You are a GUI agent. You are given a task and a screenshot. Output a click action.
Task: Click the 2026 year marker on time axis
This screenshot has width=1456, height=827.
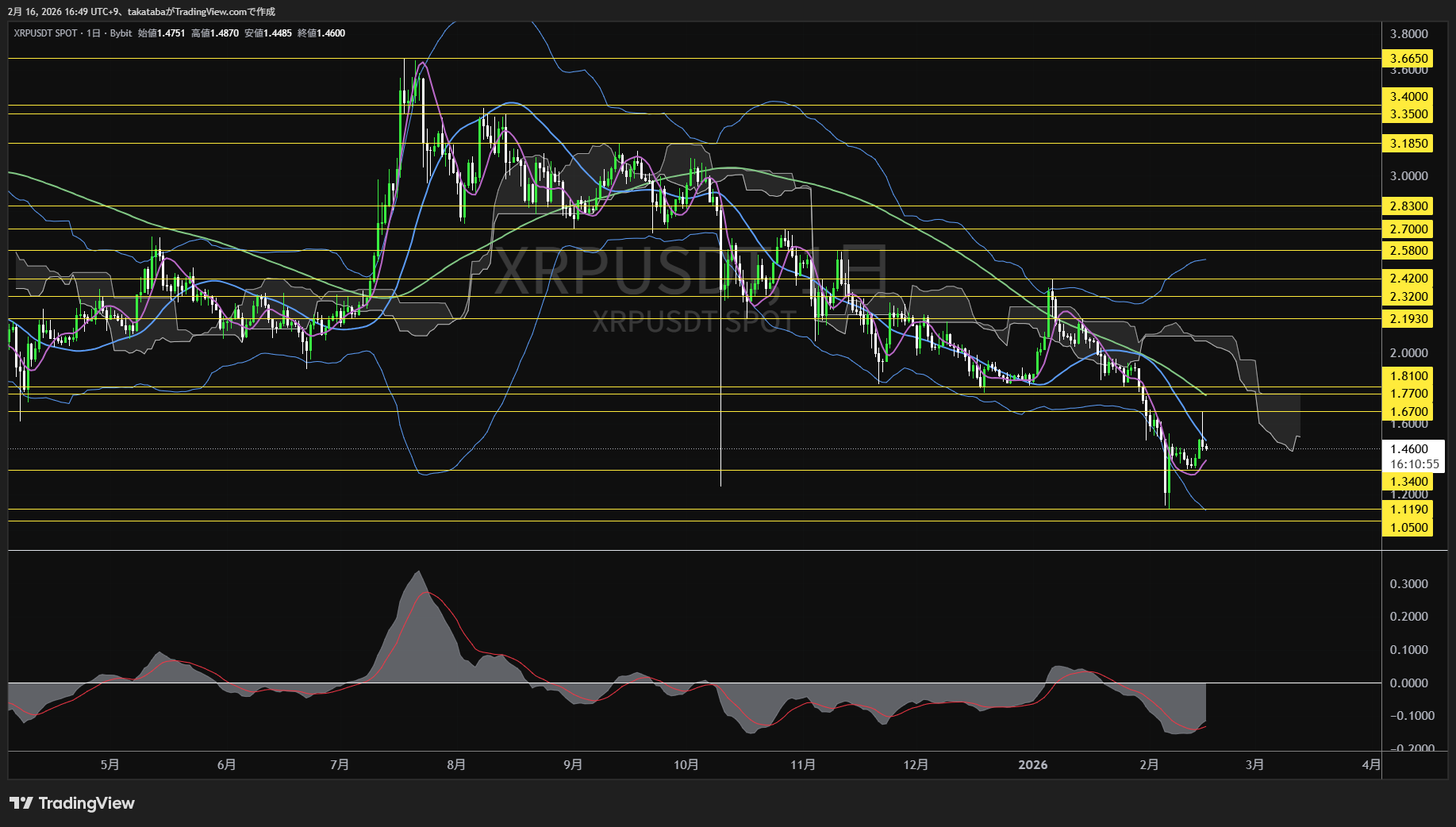point(1032,765)
